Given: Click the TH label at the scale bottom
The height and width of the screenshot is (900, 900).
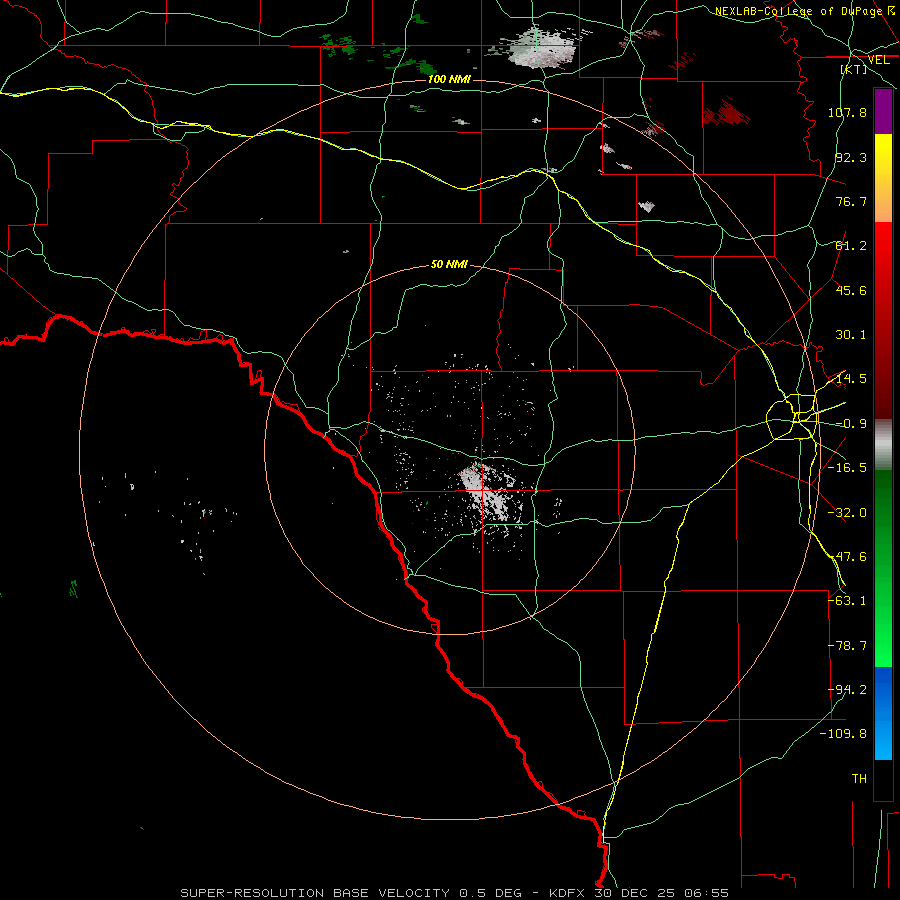Looking at the screenshot, I should coord(859,779).
